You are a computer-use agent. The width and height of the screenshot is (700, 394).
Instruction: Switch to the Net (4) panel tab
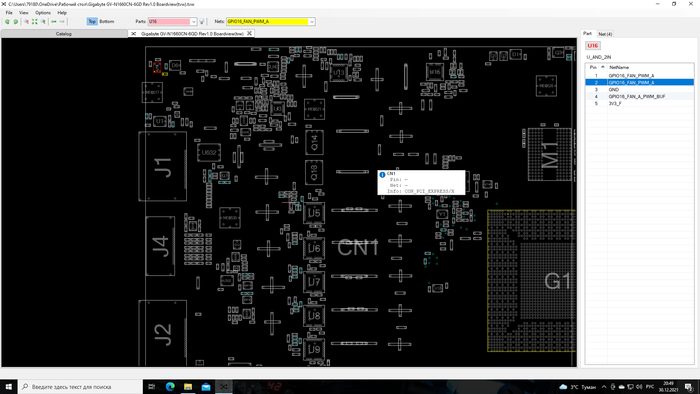[605, 34]
